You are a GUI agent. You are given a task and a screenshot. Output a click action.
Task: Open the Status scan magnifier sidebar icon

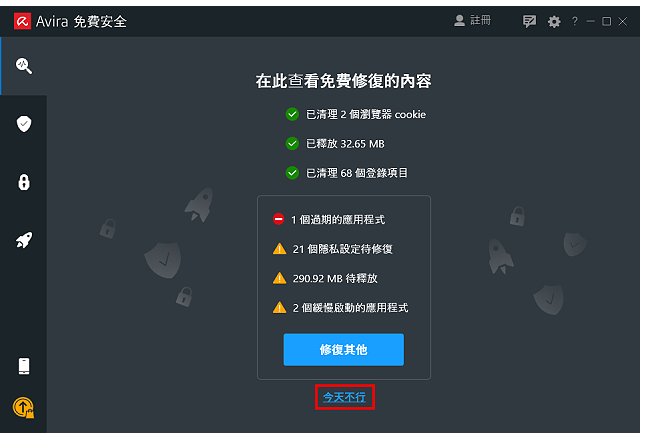tap(24, 66)
